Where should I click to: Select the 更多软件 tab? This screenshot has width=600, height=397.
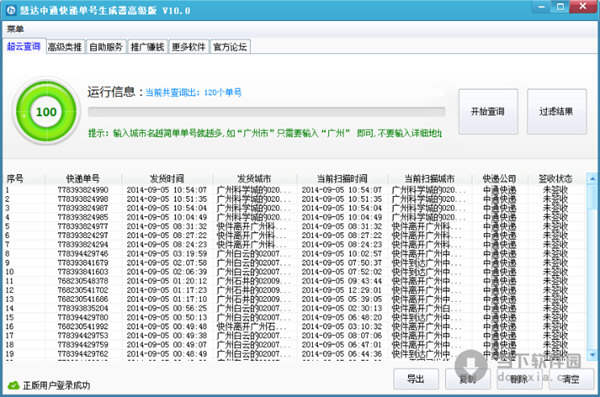(189, 47)
